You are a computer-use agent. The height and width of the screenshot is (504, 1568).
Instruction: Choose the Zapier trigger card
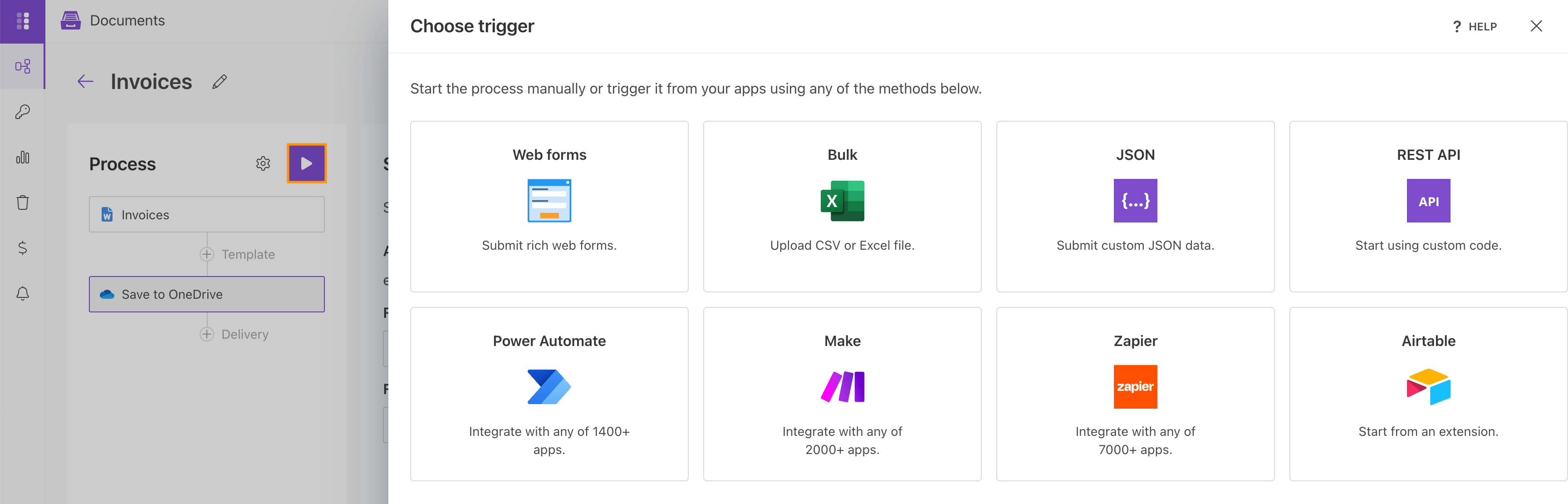pos(1135,394)
